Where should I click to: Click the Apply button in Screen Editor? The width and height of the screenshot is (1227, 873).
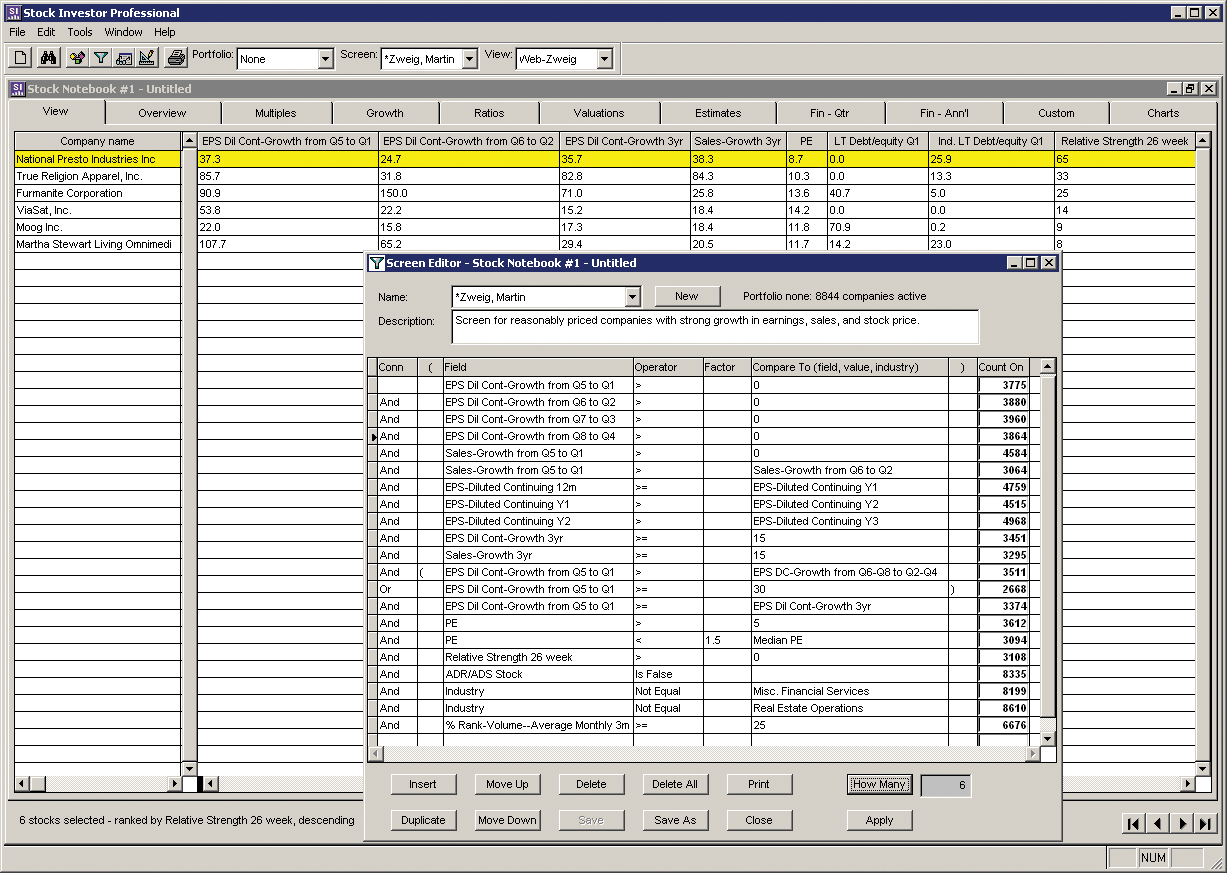click(x=879, y=820)
